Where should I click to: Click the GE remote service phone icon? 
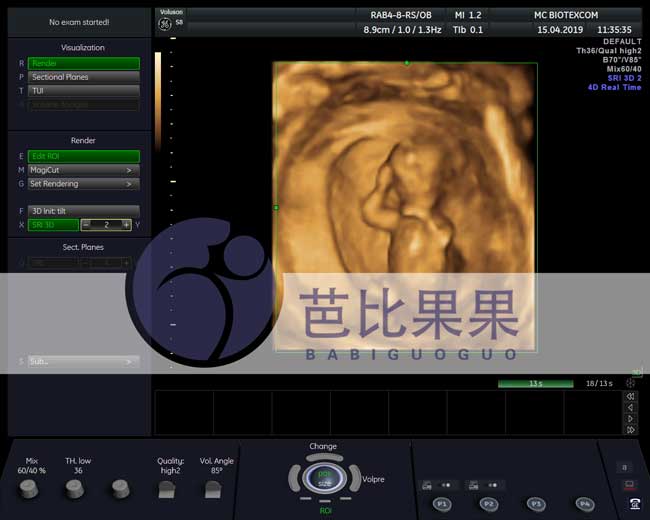tap(635, 504)
